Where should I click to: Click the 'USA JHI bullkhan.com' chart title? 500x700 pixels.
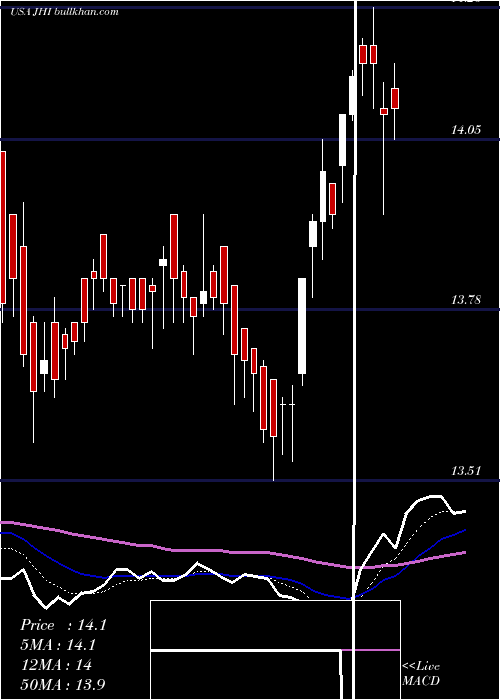pos(65,12)
